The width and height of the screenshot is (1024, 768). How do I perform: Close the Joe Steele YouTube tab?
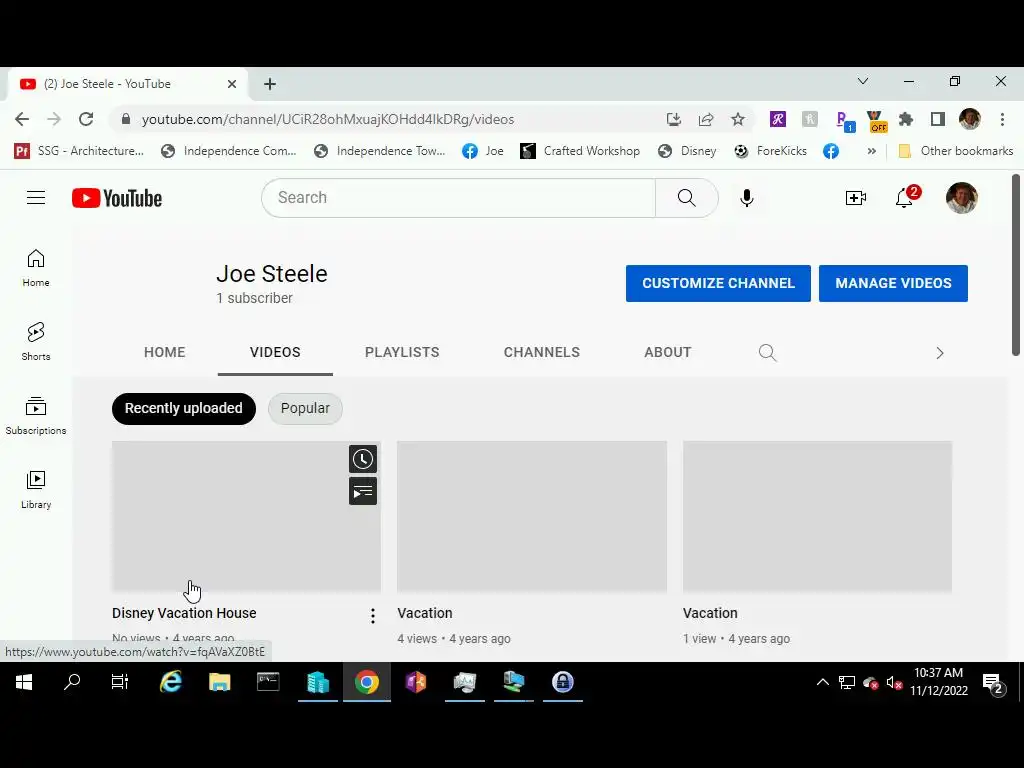(232, 84)
